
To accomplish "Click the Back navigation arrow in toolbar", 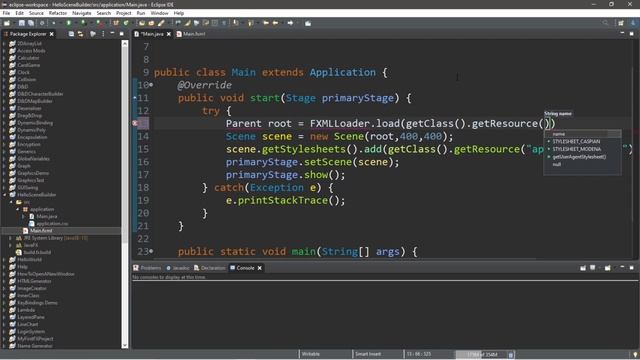I will [276, 23].
